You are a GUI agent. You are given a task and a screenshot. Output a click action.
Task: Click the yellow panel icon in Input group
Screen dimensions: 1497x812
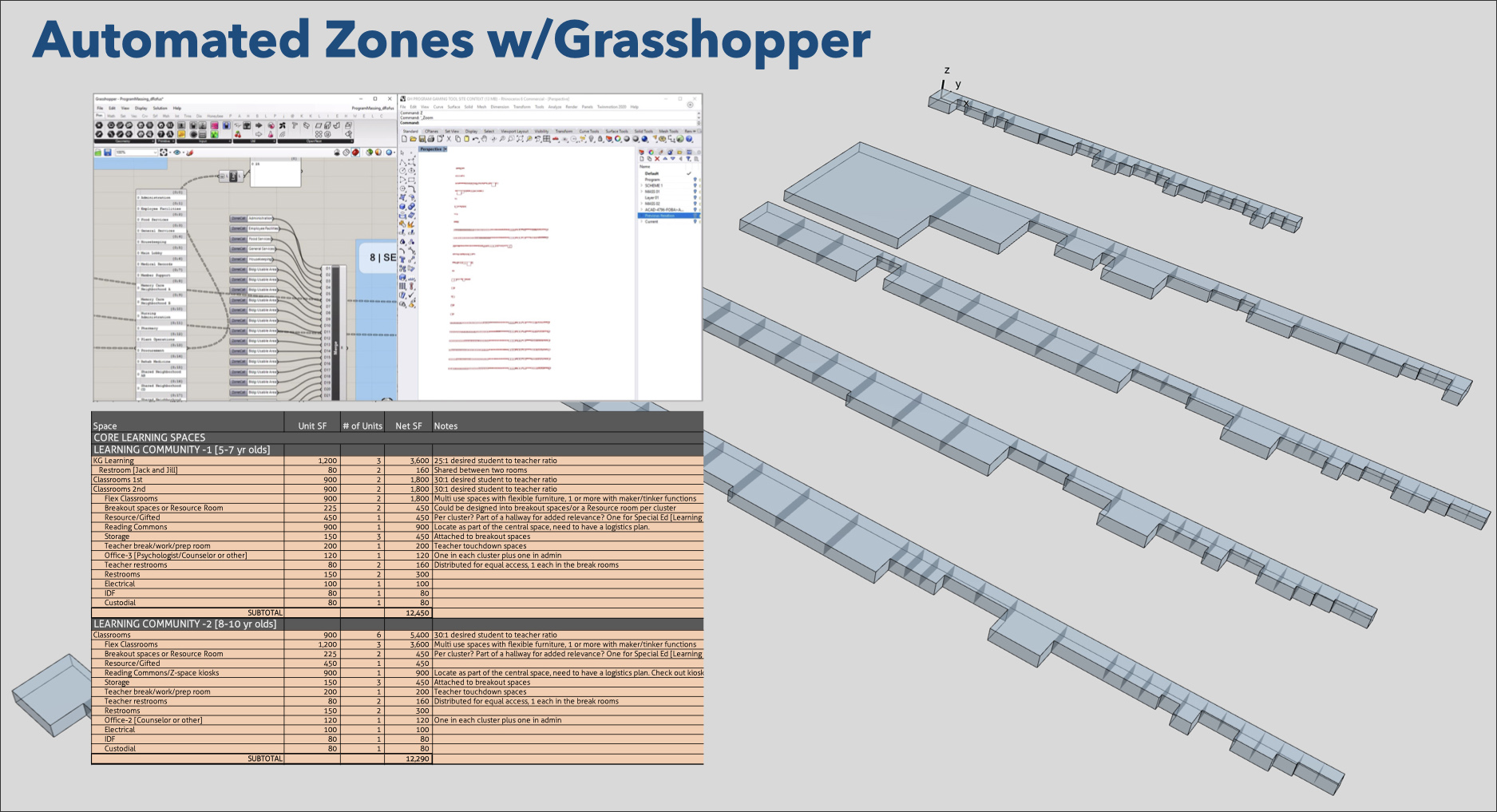point(181,134)
